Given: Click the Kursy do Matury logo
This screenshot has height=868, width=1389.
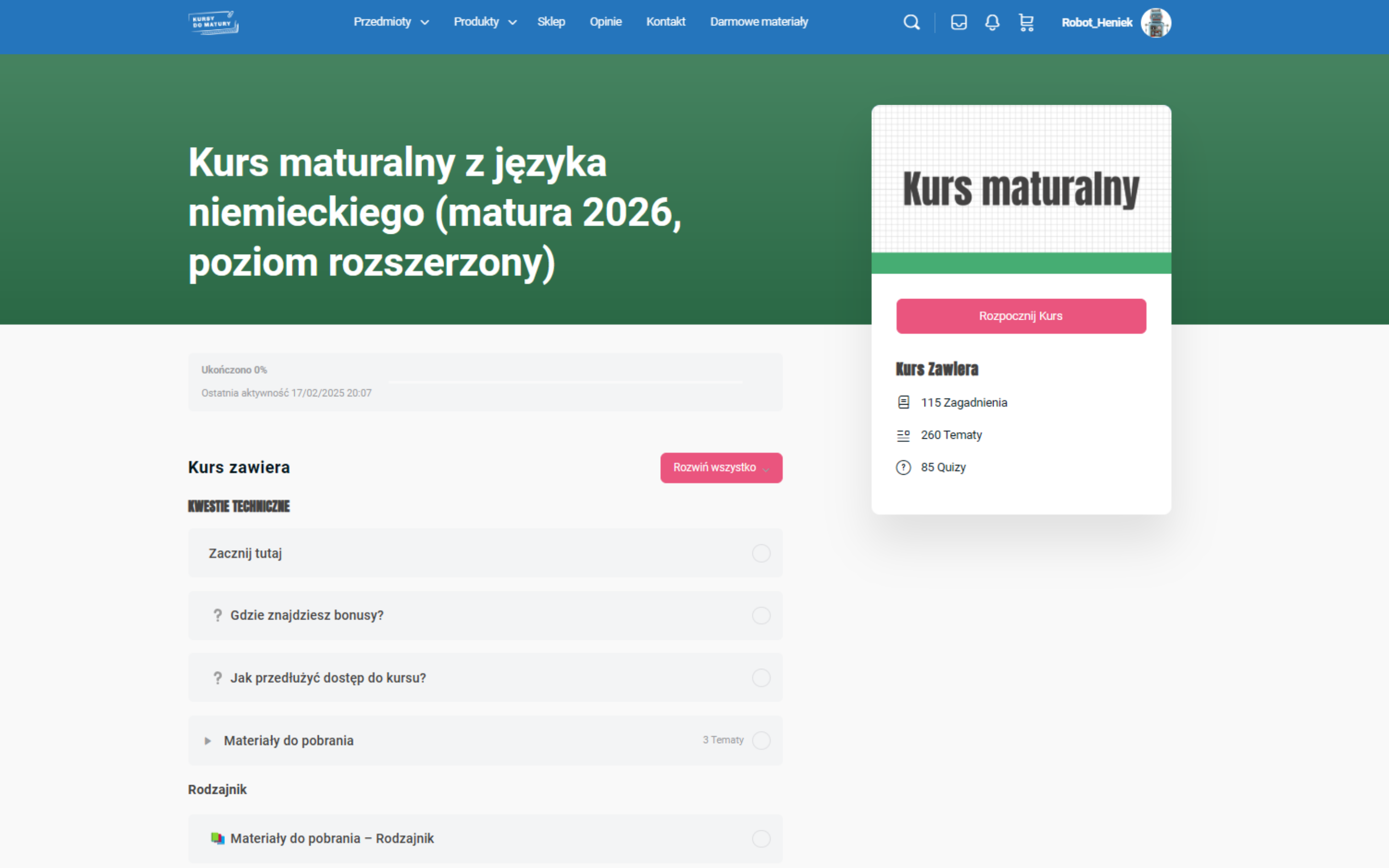Looking at the screenshot, I should click(214, 22).
